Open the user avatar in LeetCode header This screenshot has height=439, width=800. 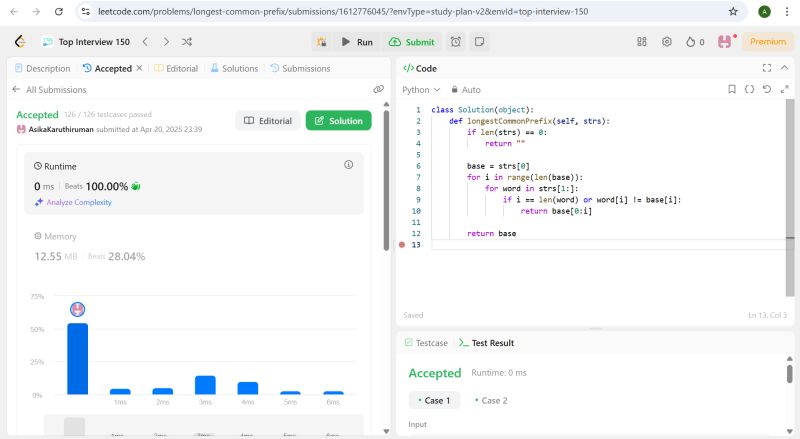click(724, 42)
